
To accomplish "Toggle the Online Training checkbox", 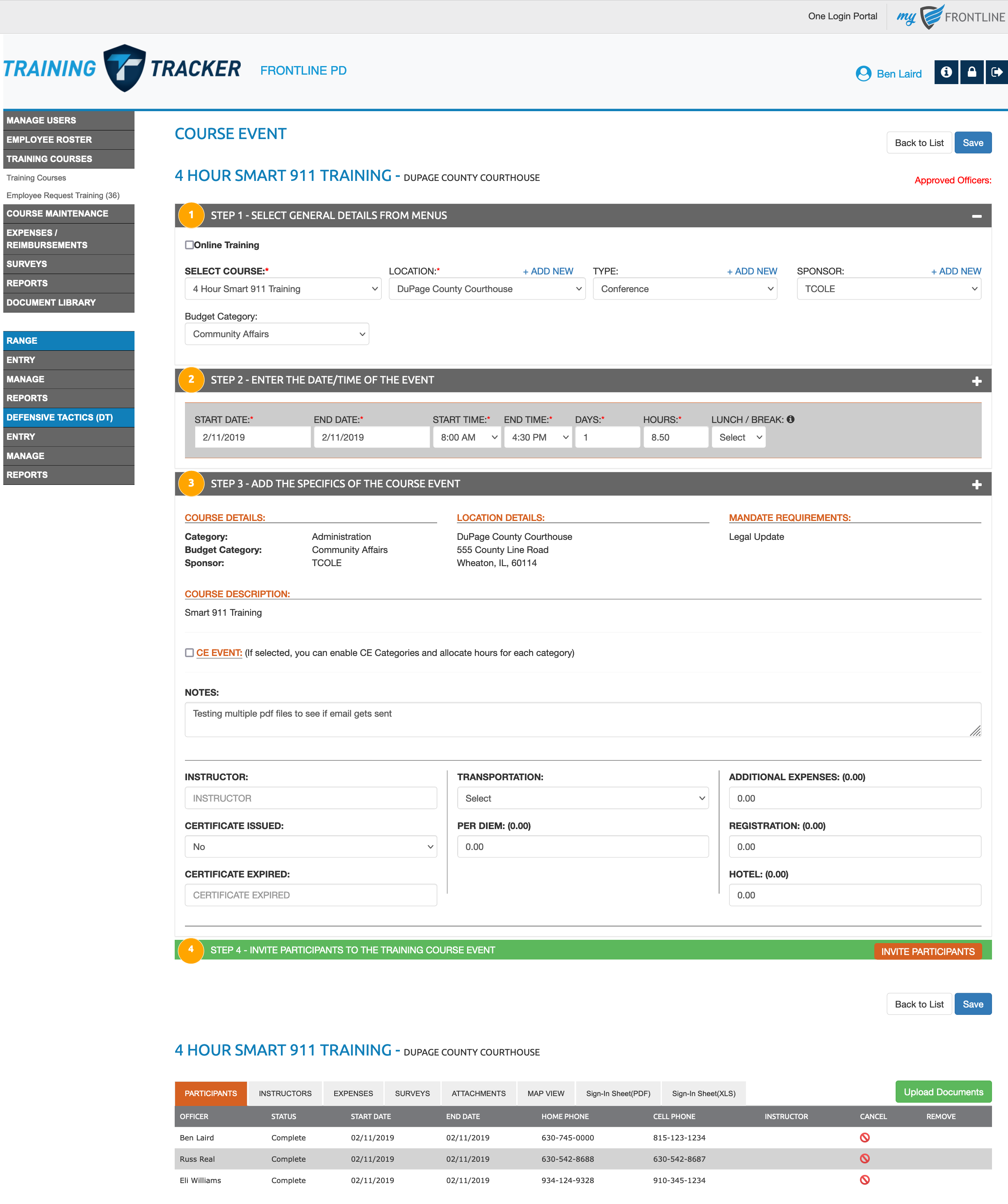I will click(x=189, y=245).
